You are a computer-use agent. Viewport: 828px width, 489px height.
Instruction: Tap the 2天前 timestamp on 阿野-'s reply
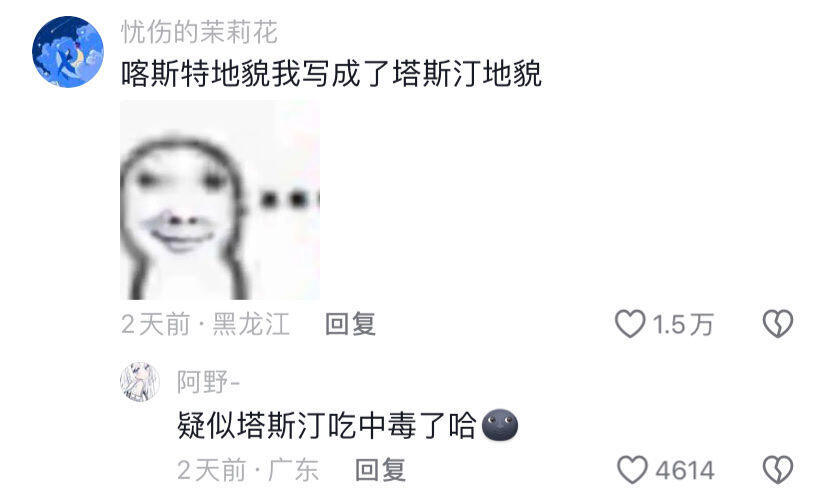point(212,469)
